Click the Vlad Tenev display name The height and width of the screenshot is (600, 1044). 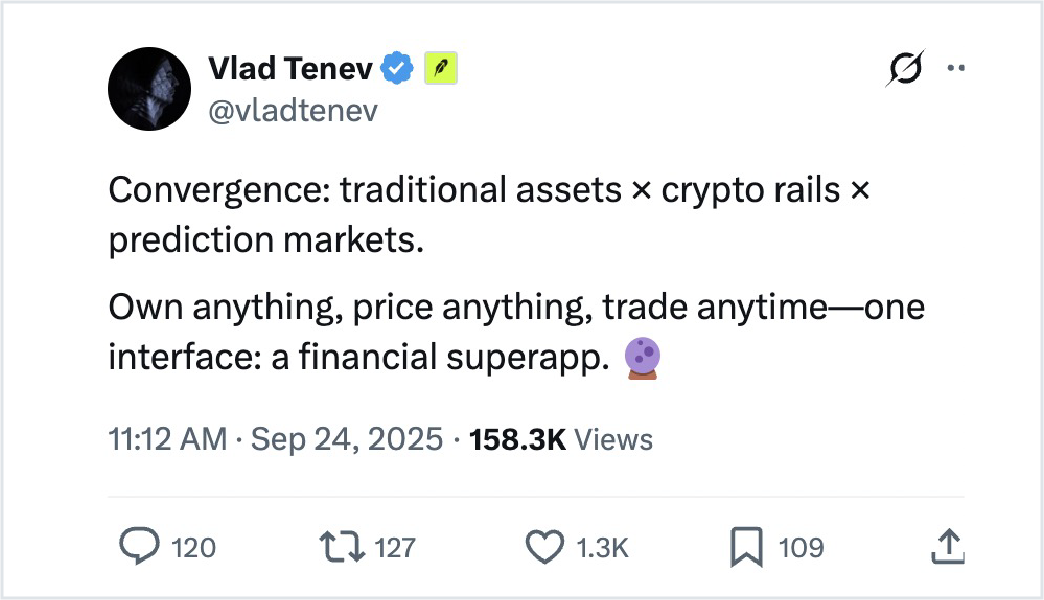tap(291, 69)
